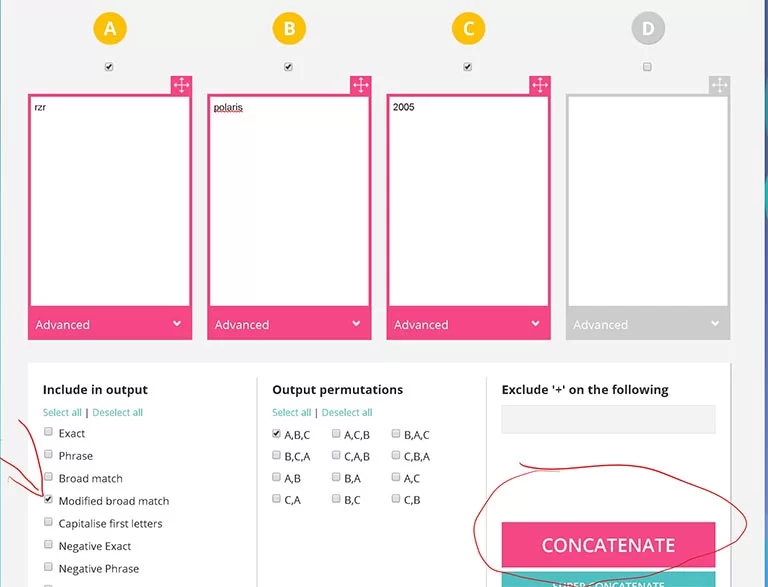The image size is (768, 587).
Task: Uncheck the Modified broad match option
Action: [x=49, y=500]
